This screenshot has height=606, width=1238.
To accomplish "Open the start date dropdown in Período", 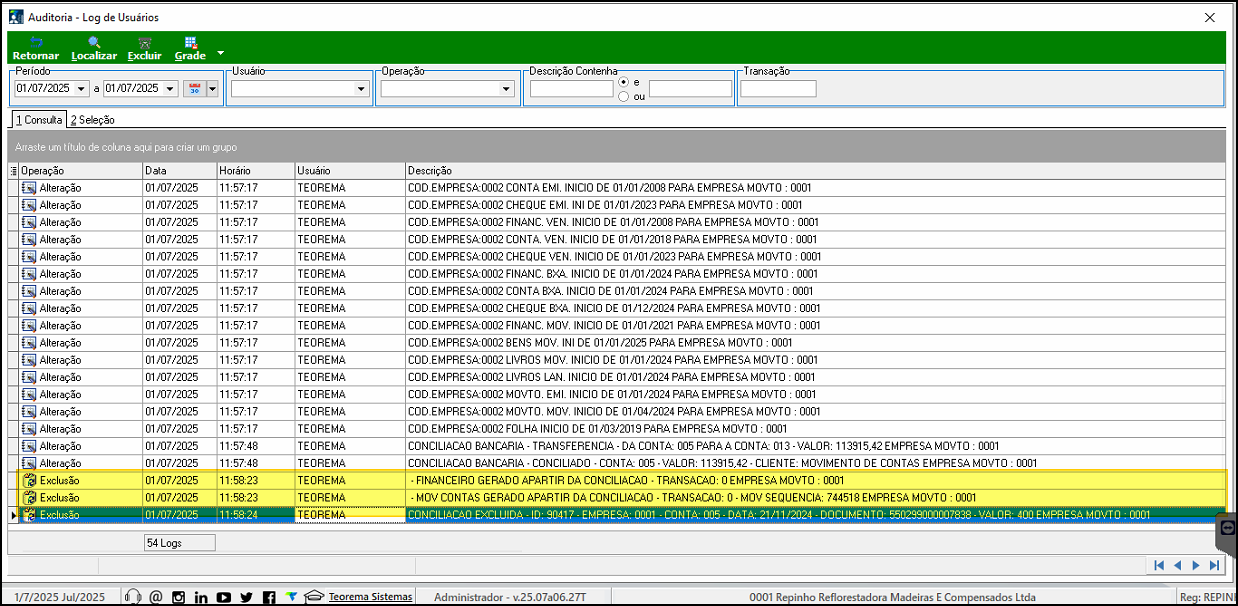I will pyautogui.click(x=82, y=89).
